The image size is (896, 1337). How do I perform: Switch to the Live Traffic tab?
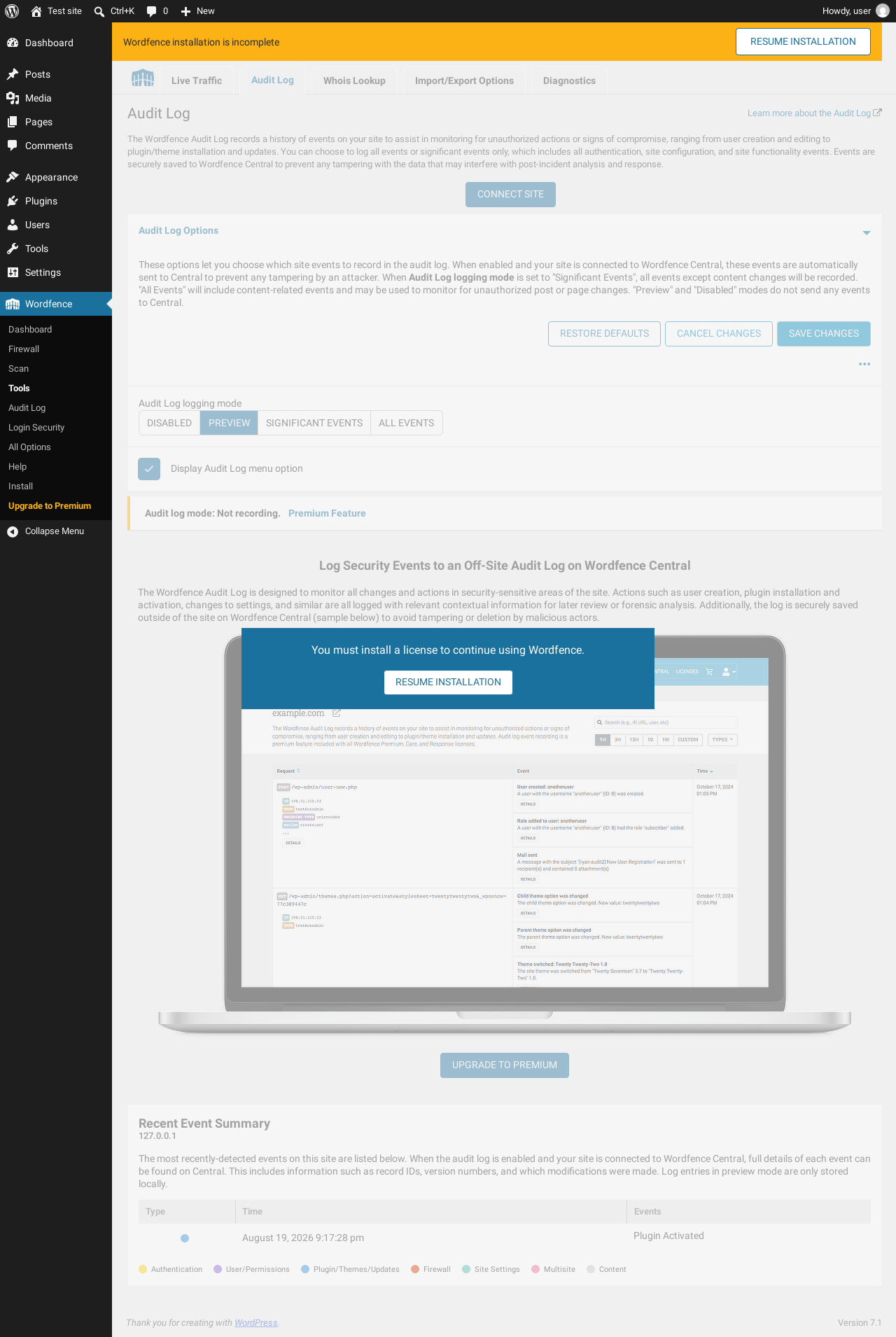pos(197,80)
